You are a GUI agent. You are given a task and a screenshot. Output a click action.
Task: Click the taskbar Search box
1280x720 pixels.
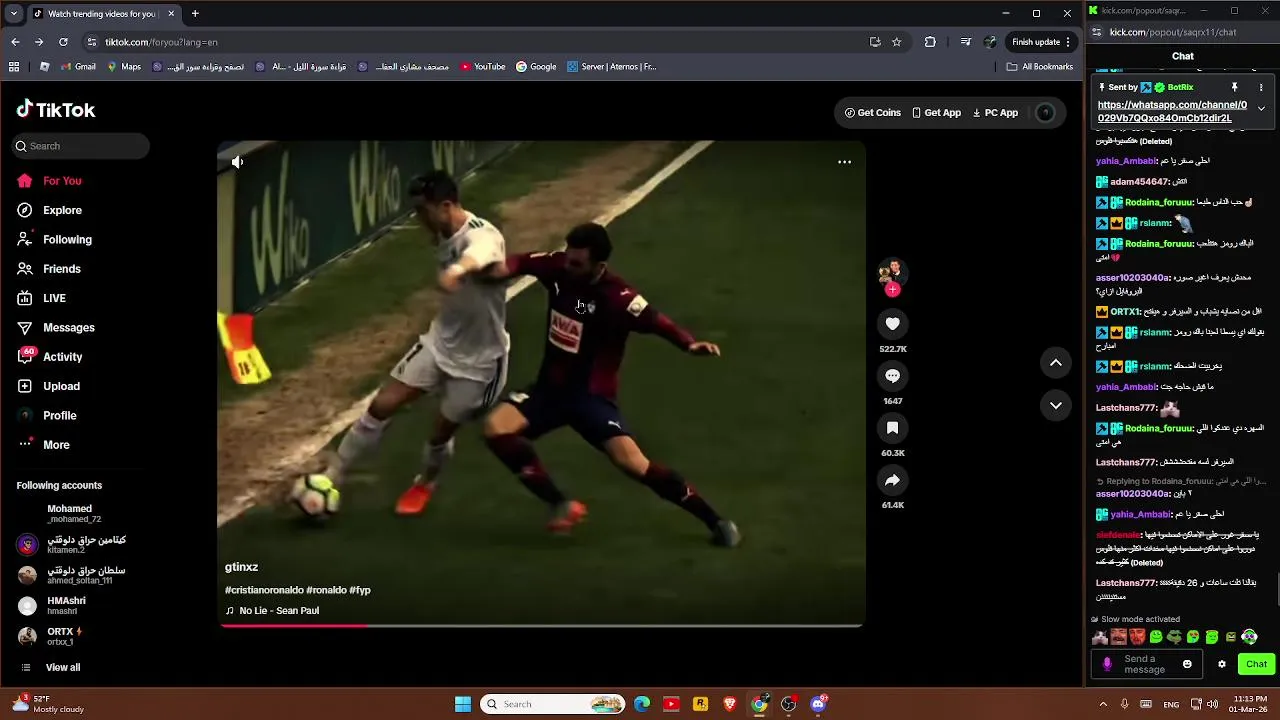tap(553, 704)
